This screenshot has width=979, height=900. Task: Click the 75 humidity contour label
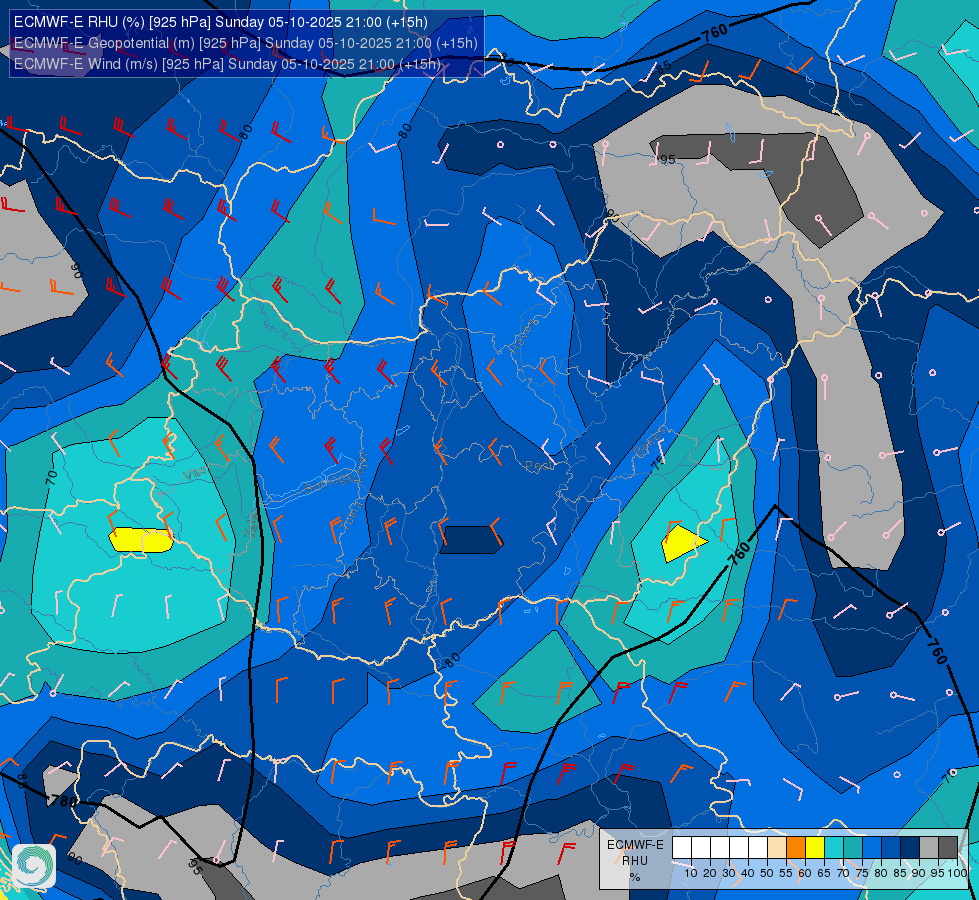(x=657, y=463)
